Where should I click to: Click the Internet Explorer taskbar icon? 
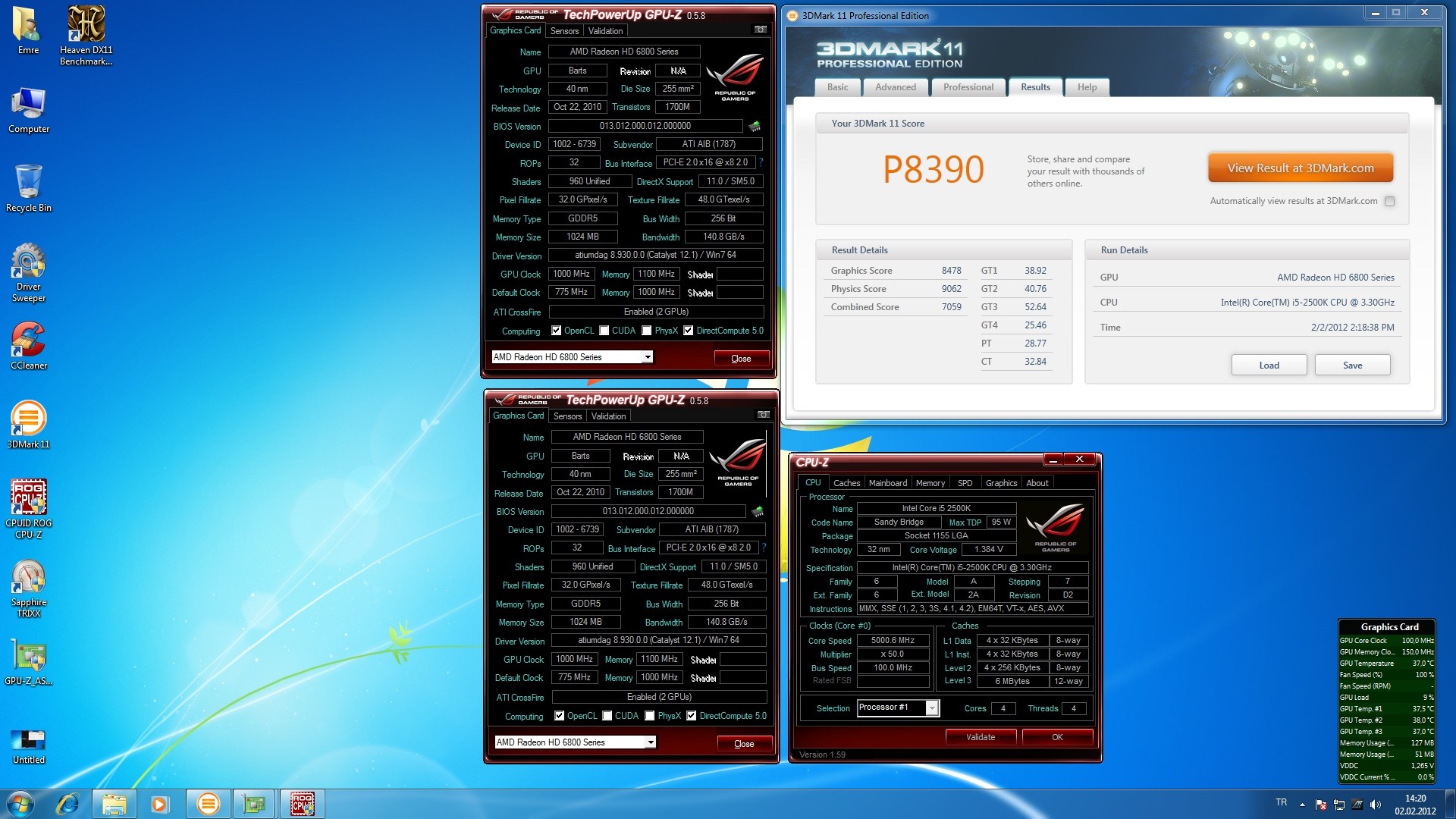pyautogui.click(x=68, y=804)
